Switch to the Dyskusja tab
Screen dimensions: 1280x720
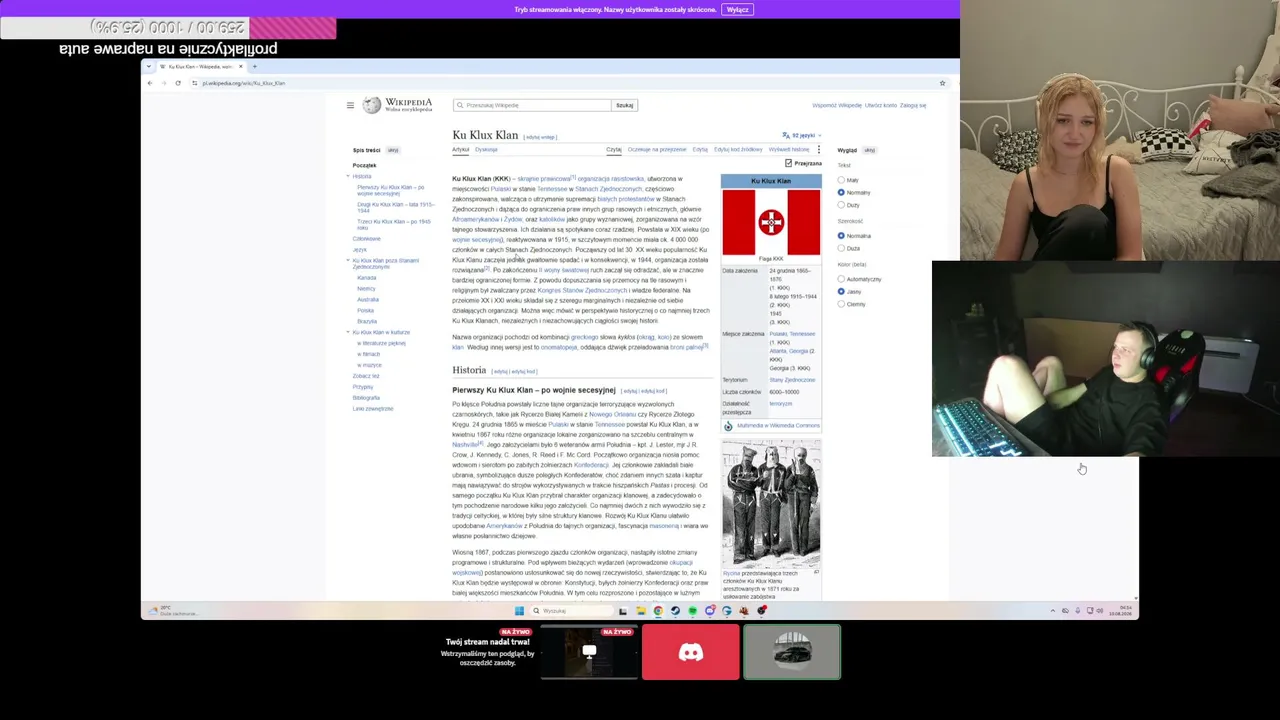pos(486,150)
